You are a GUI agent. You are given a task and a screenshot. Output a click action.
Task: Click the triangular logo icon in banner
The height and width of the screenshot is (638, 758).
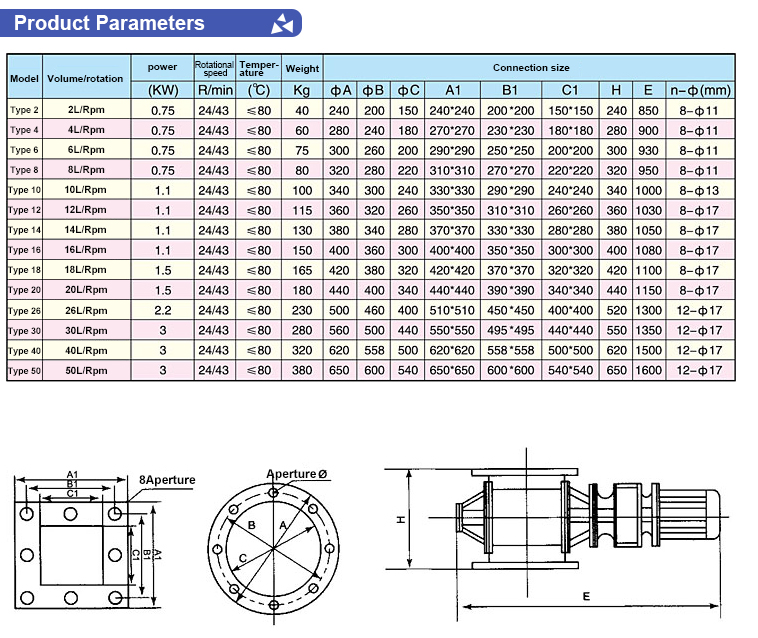pyautogui.click(x=282, y=24)
